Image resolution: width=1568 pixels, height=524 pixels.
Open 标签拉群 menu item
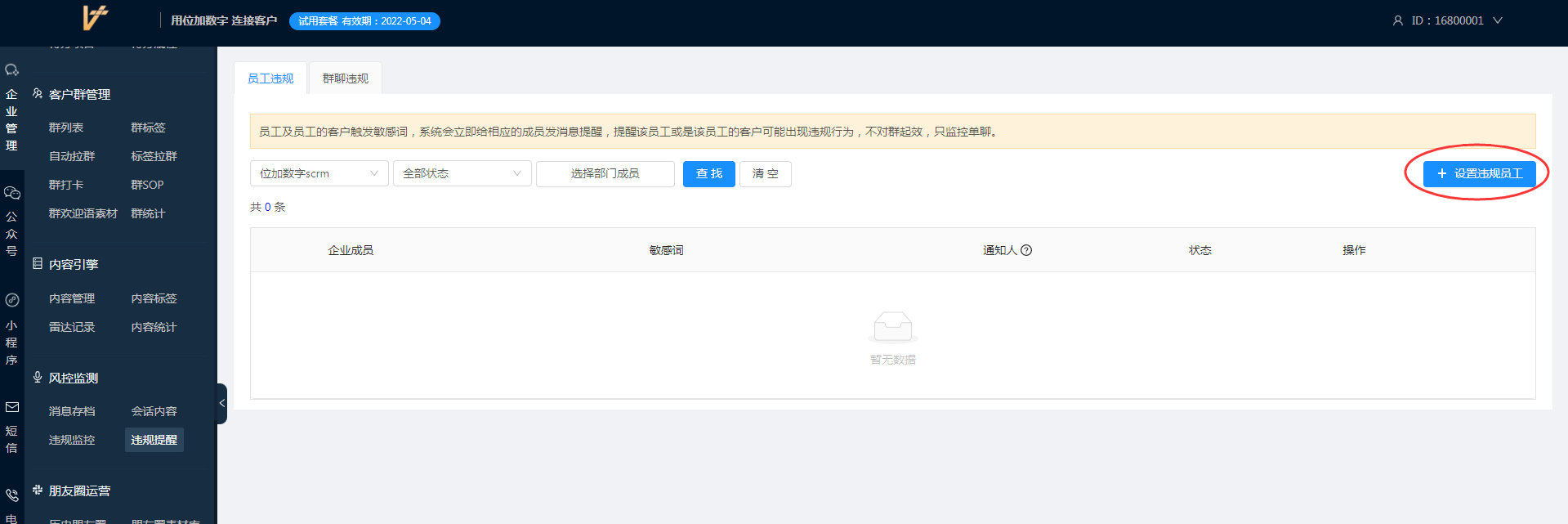[x=154, y=156]
